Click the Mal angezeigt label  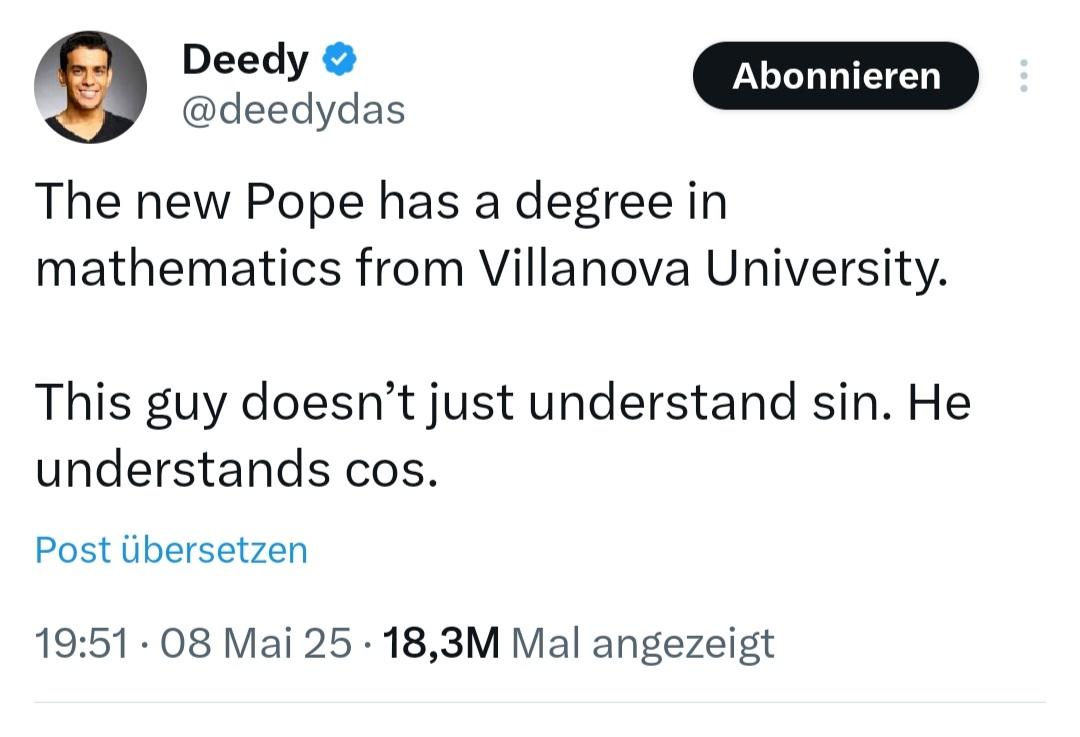643,645
